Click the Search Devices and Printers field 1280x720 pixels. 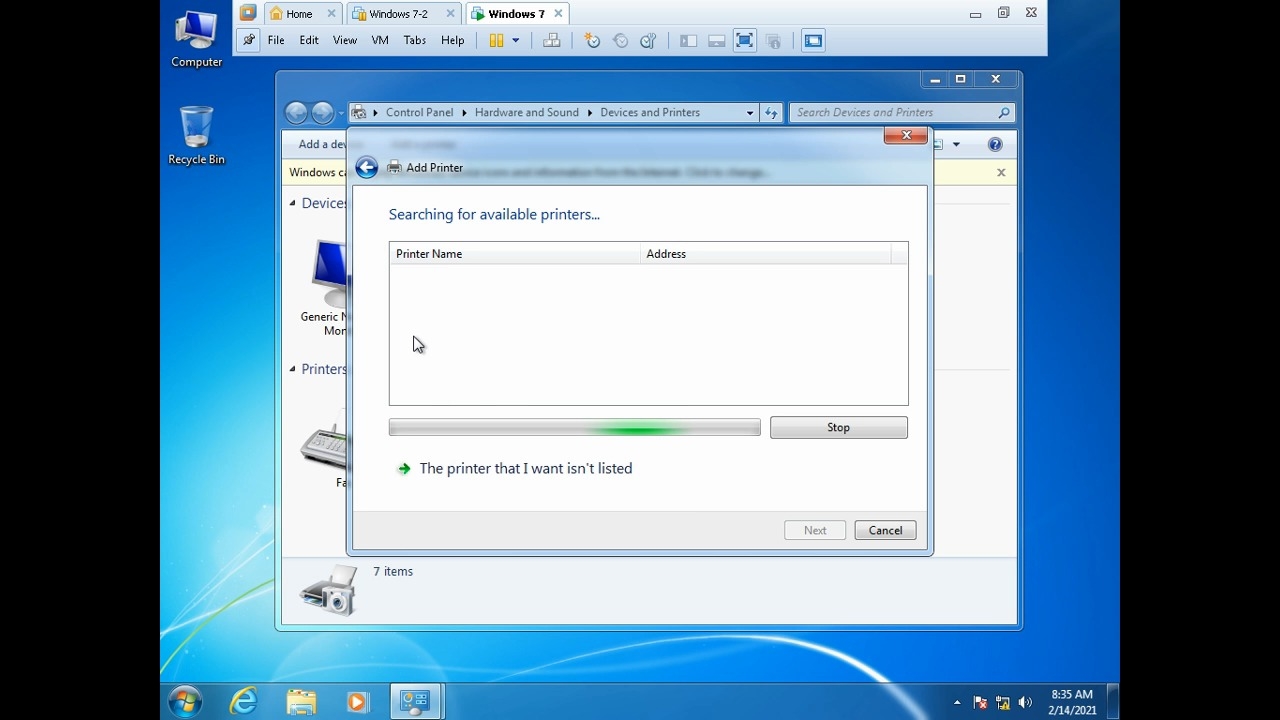click(895, 113)
